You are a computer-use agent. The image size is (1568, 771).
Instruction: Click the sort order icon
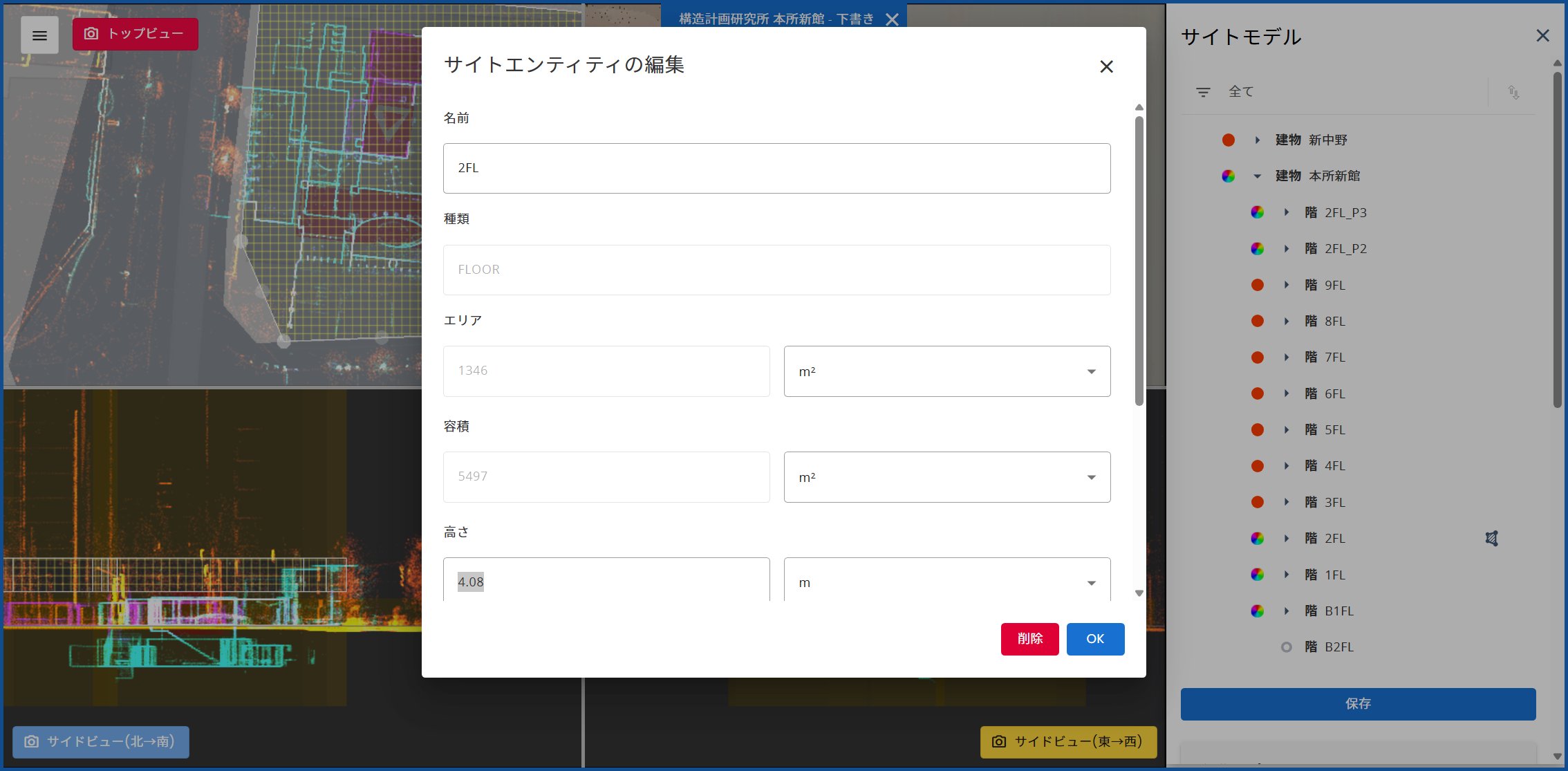click(x=1513, y=92)
